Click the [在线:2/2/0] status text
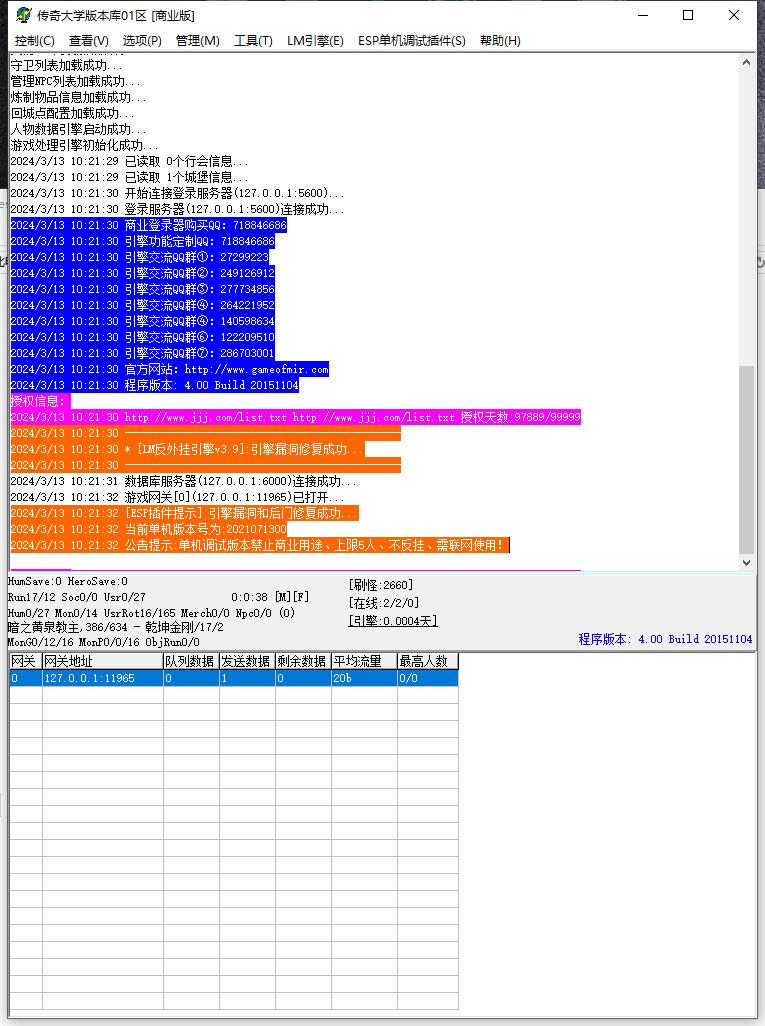This screenshot has height=1026, width=765. pos(383,603)
